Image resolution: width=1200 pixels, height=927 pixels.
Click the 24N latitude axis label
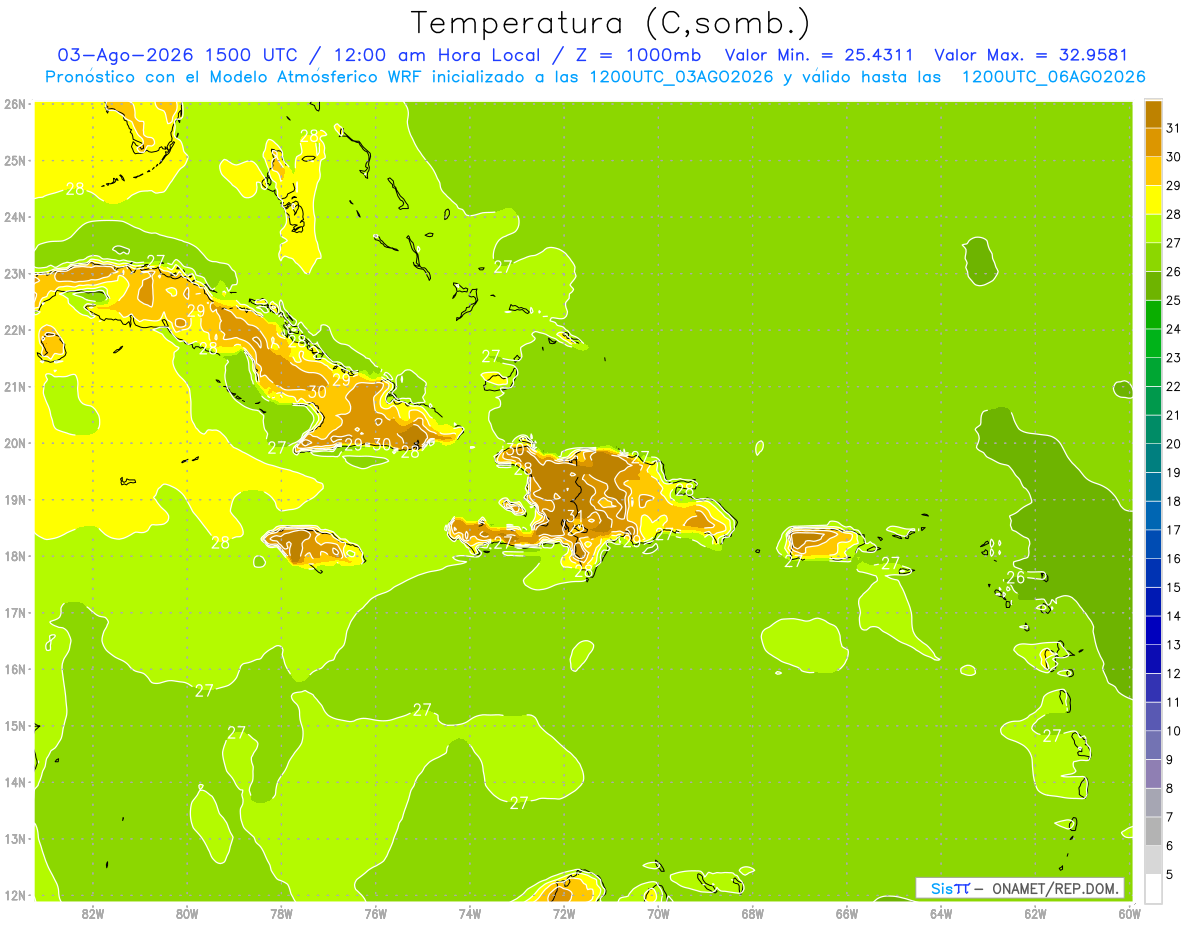click(15, 217)
